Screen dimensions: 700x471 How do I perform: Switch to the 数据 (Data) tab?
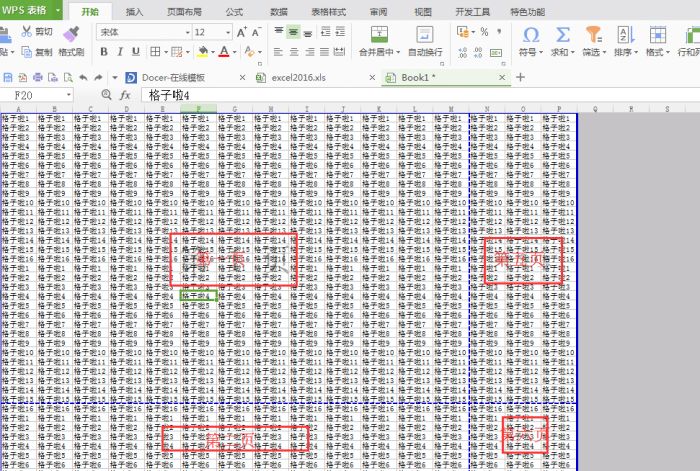[x=279, y=12]
